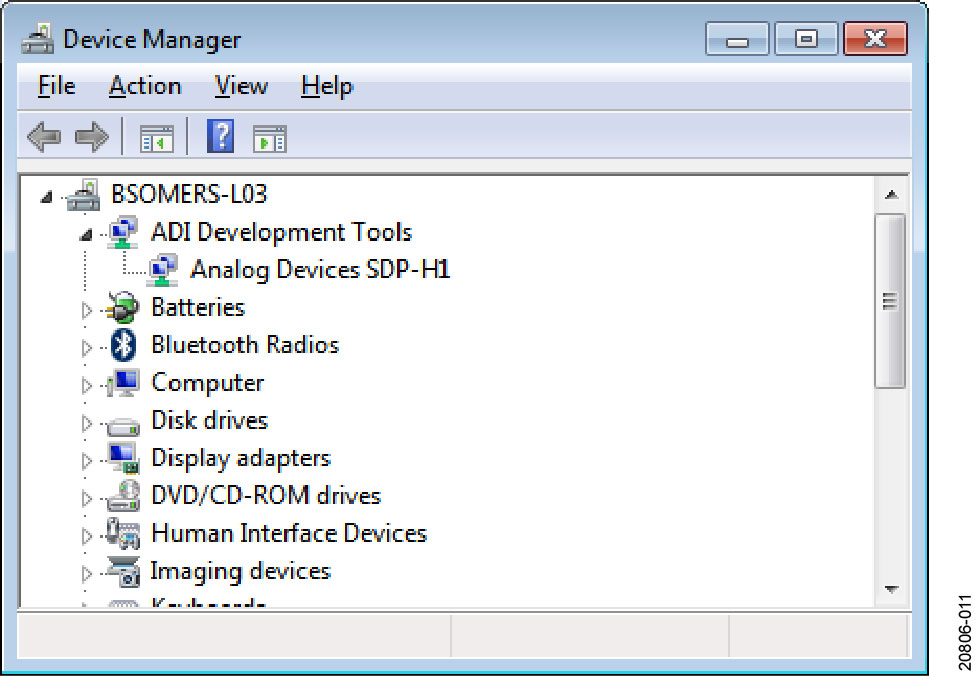Expand the Imaging devices node
Image resolution: width=977 pixels, height=676 pixels.
[87, 573]
